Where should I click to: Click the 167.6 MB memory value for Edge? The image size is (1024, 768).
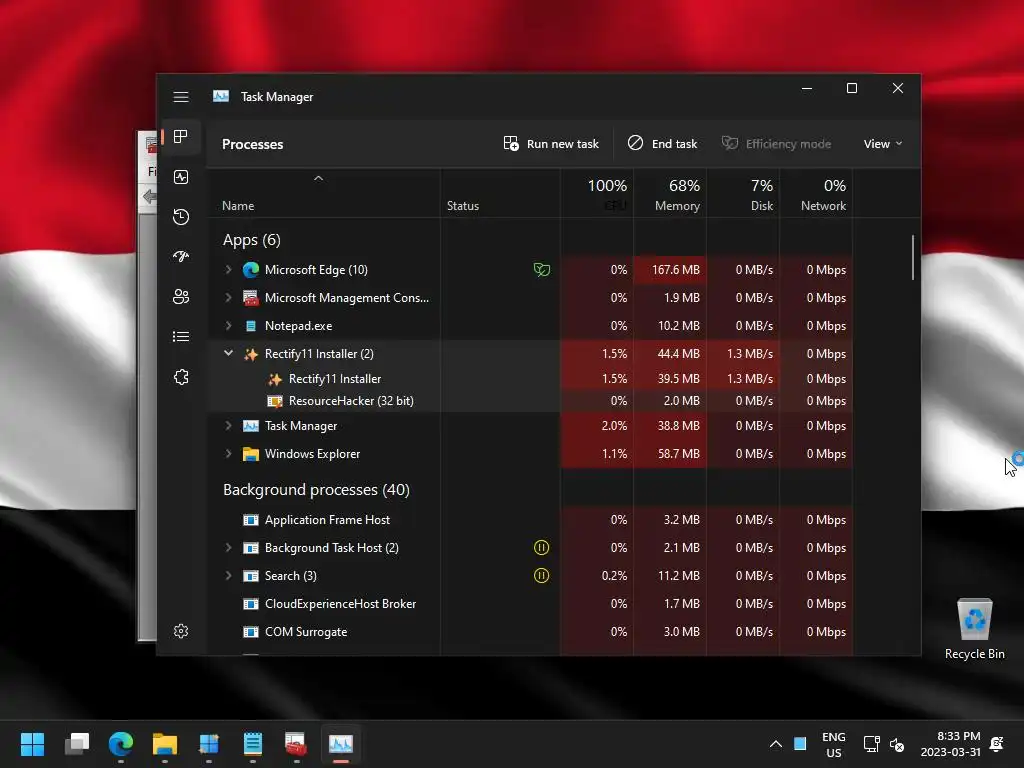pyautogui.click(x=675, y=270)
